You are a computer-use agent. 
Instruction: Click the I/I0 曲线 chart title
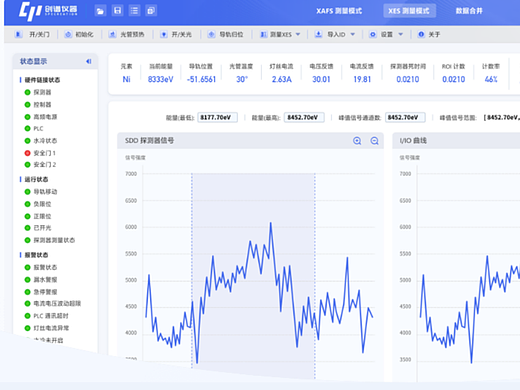click(413, 141)
